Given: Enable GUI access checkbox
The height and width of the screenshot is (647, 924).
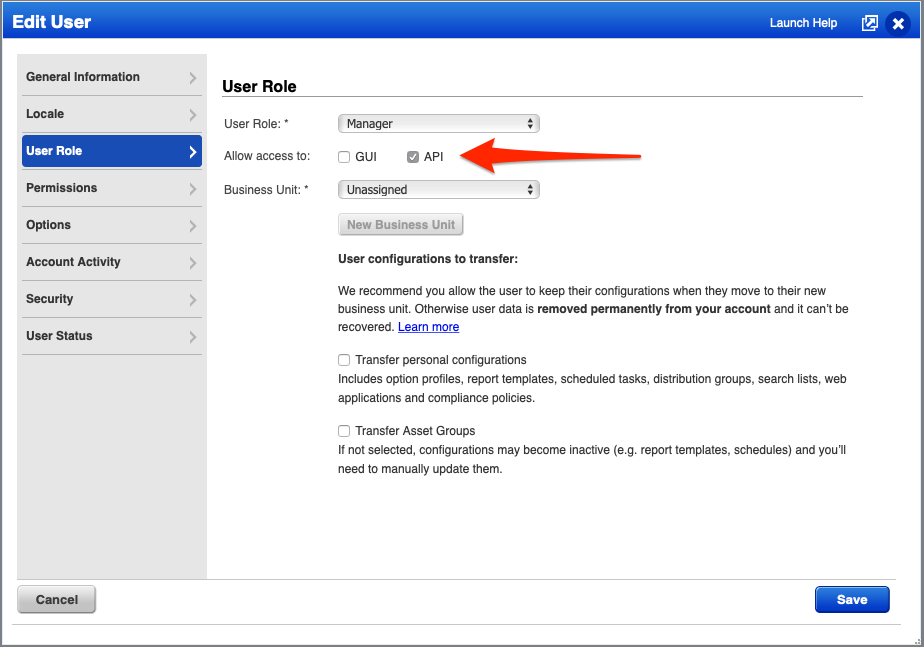Looking at the screenshot, I should click(x=344, y=157).
